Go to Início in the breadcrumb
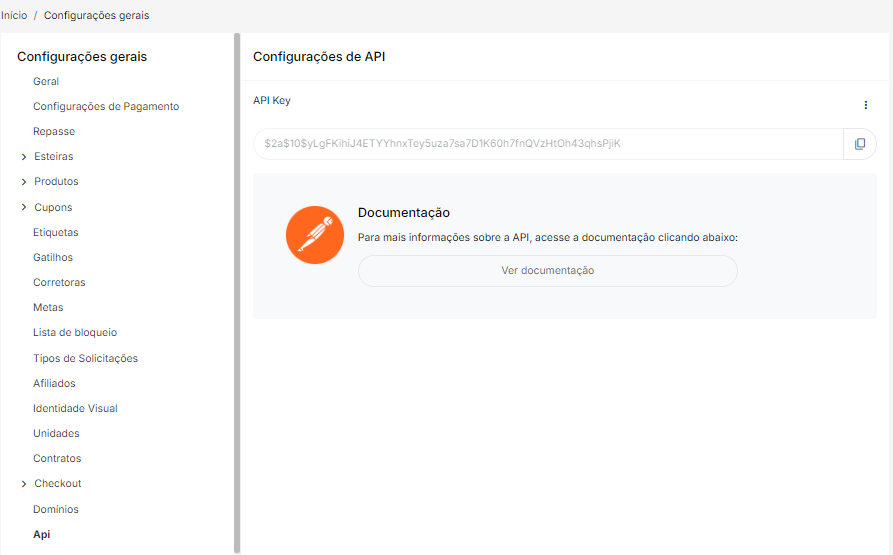The width and height of the screenshot is (893, 555). pyautogui.click(x=14, y=16)
